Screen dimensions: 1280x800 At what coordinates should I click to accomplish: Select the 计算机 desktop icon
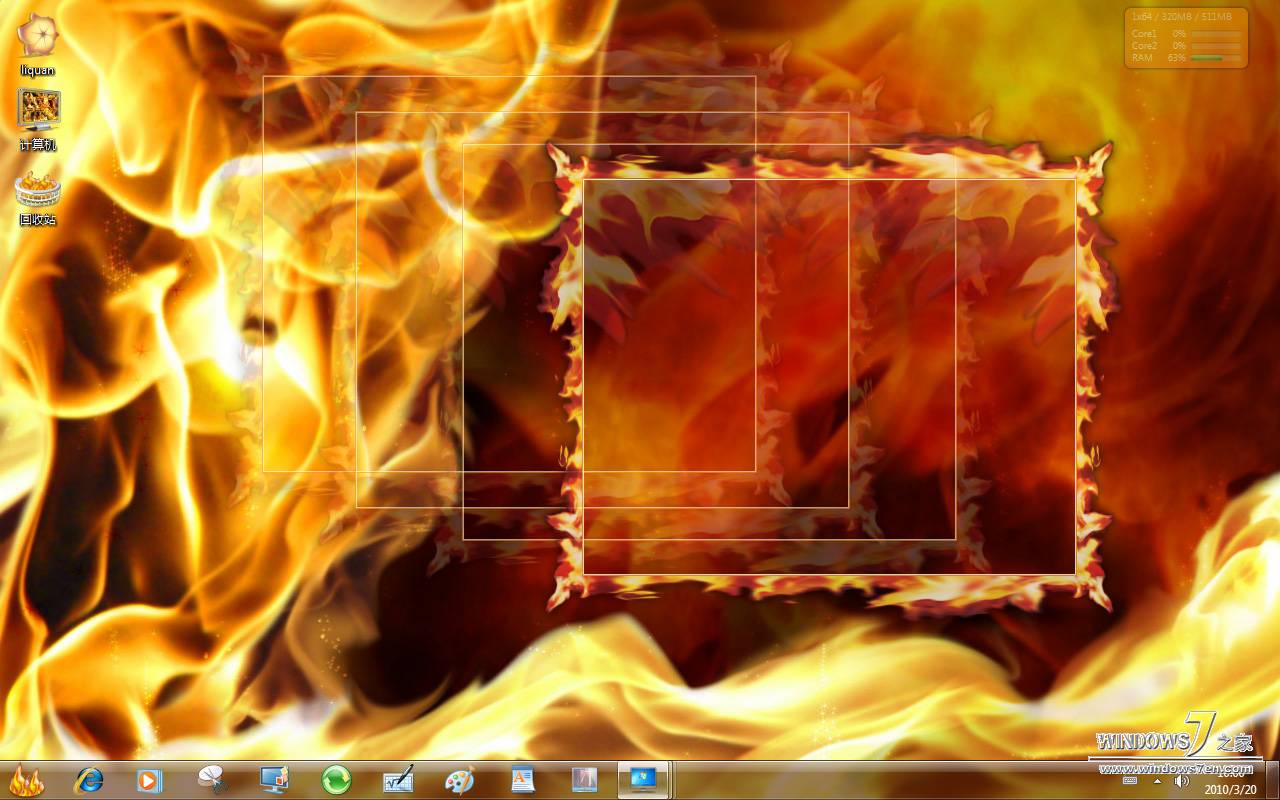click(38, 120)
